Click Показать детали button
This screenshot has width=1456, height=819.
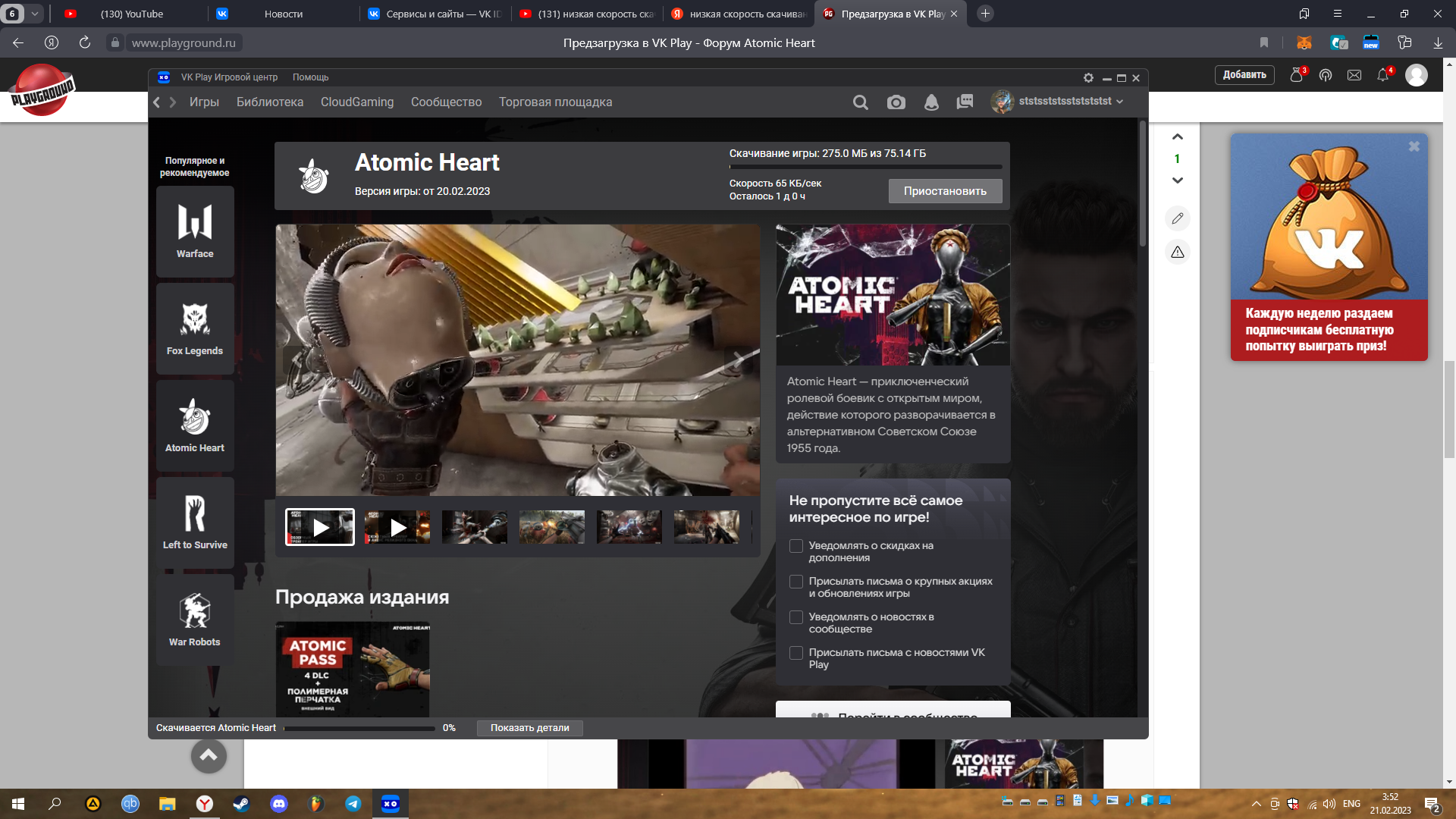tap(529, 728)
